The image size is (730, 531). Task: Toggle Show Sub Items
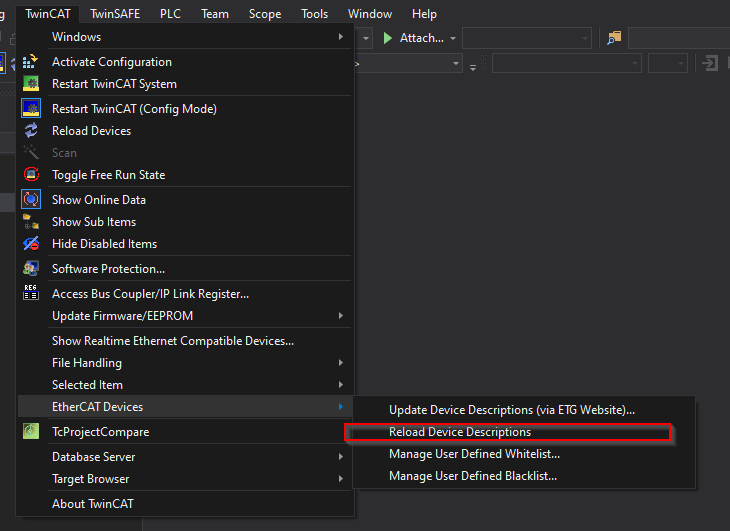185,222
